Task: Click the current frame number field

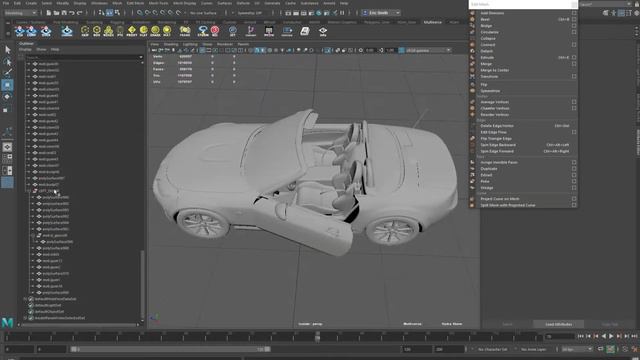Action: click(x=560, y=337)
